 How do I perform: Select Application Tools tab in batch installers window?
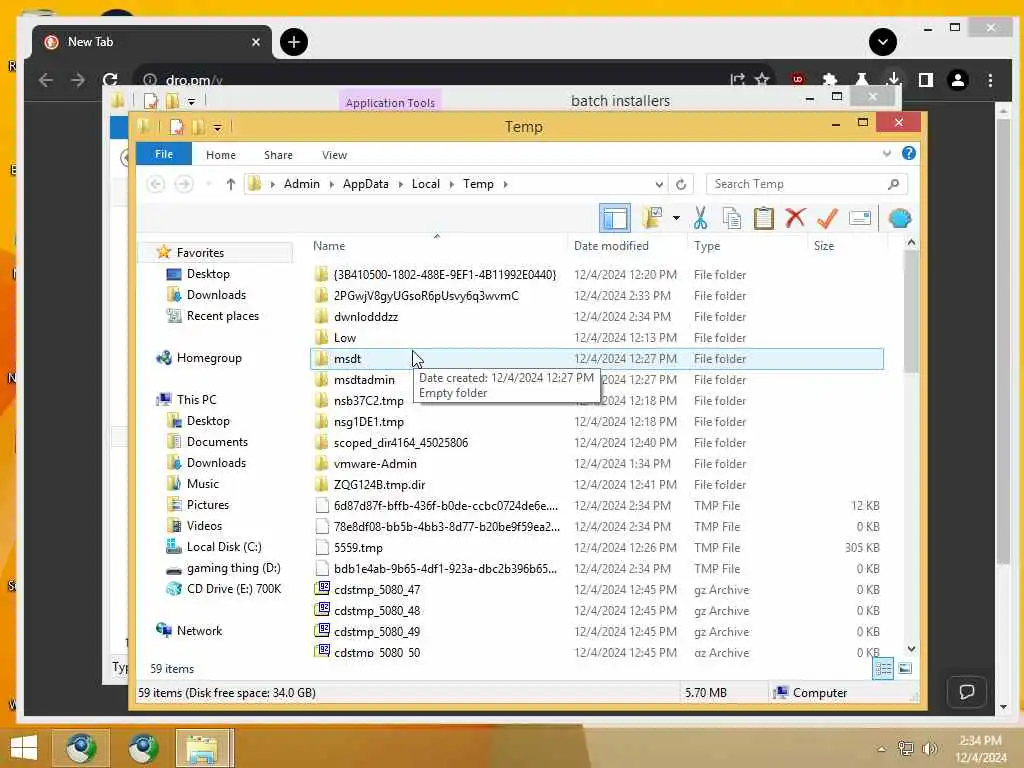[390, 103]
